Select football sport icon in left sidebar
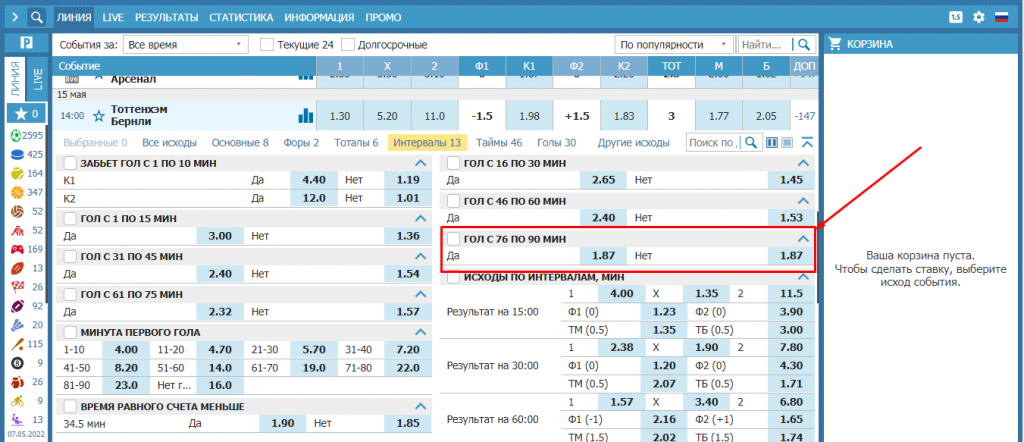Viewport: 1024px width, 442px height. (15, 135)
